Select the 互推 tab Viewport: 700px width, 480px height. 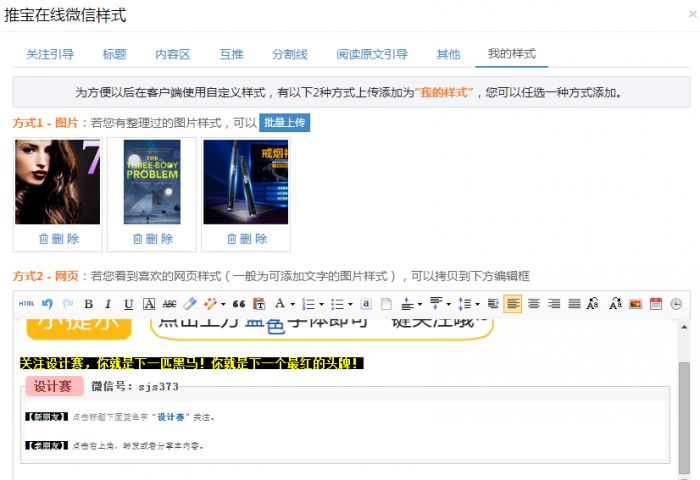click(x=231, y=54)
